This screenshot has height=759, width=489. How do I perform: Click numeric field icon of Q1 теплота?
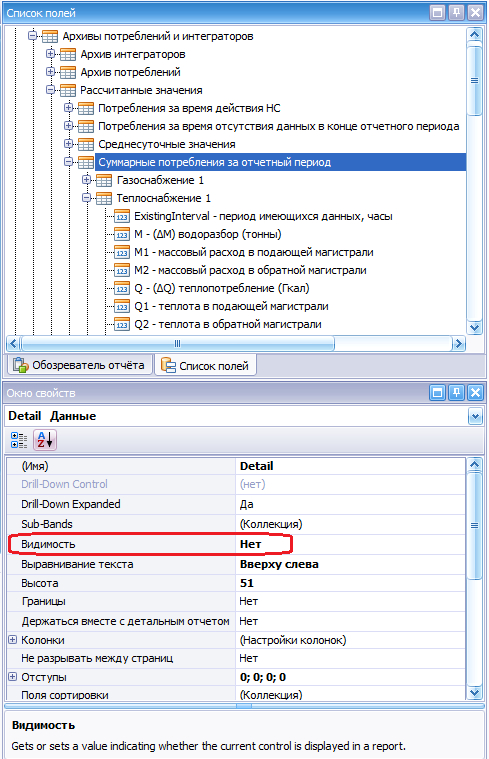122,306
